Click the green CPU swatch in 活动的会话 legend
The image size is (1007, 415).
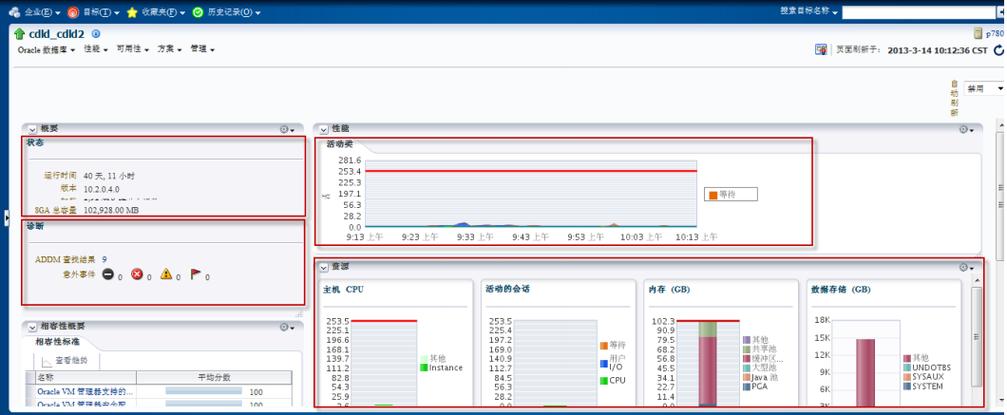pyautogui.click(x=604, y=380)
